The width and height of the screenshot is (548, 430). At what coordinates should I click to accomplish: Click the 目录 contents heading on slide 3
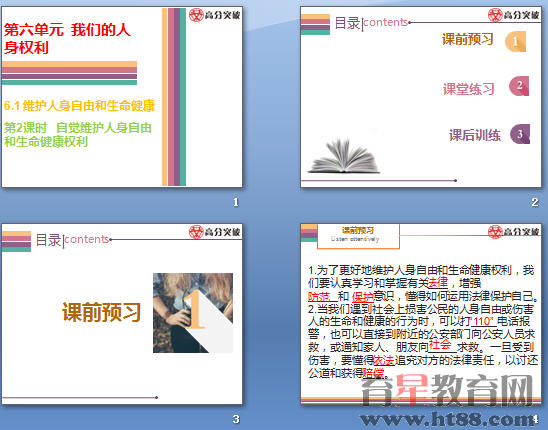(x=72, y=240)
